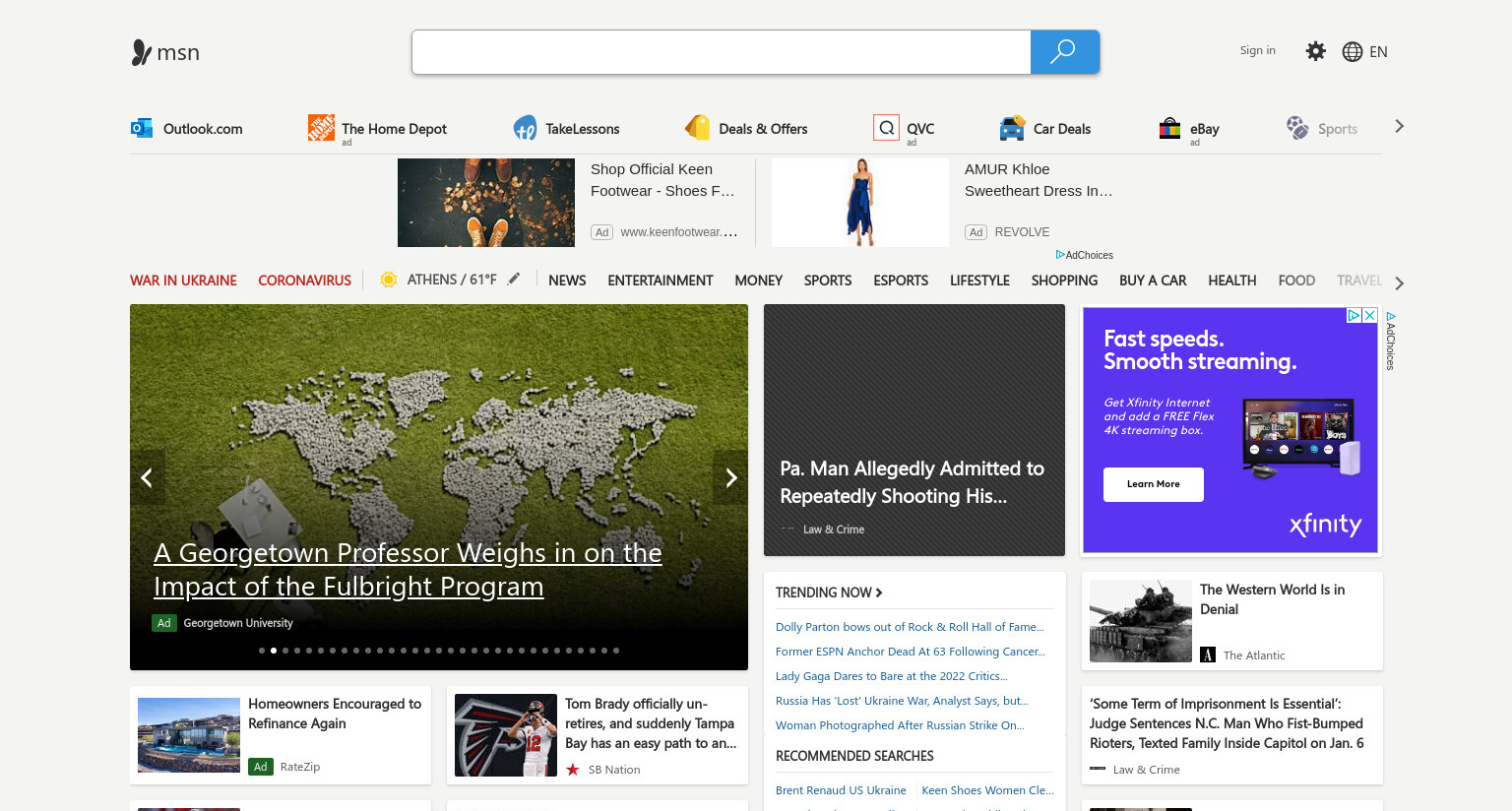Open the Car Deals shortcut
This screenshot has width=1512, height=811.
(1044, 128)
